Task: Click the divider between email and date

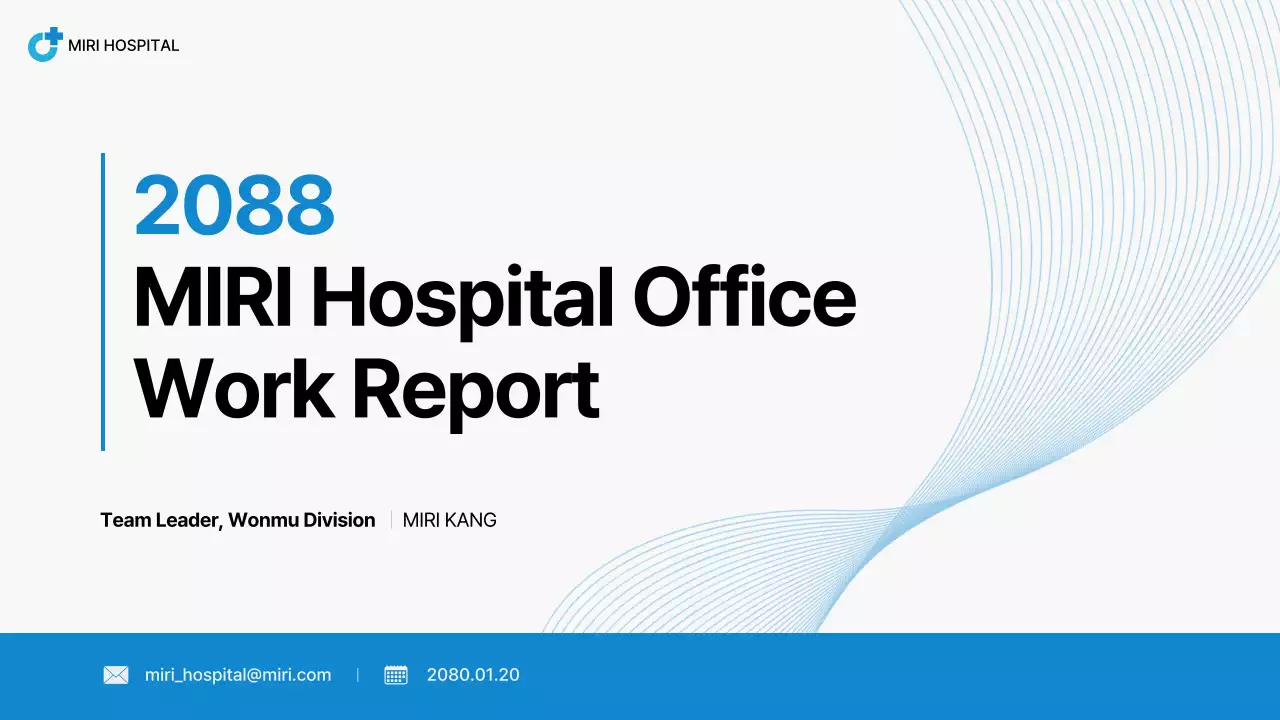Action: pos(357,675)
